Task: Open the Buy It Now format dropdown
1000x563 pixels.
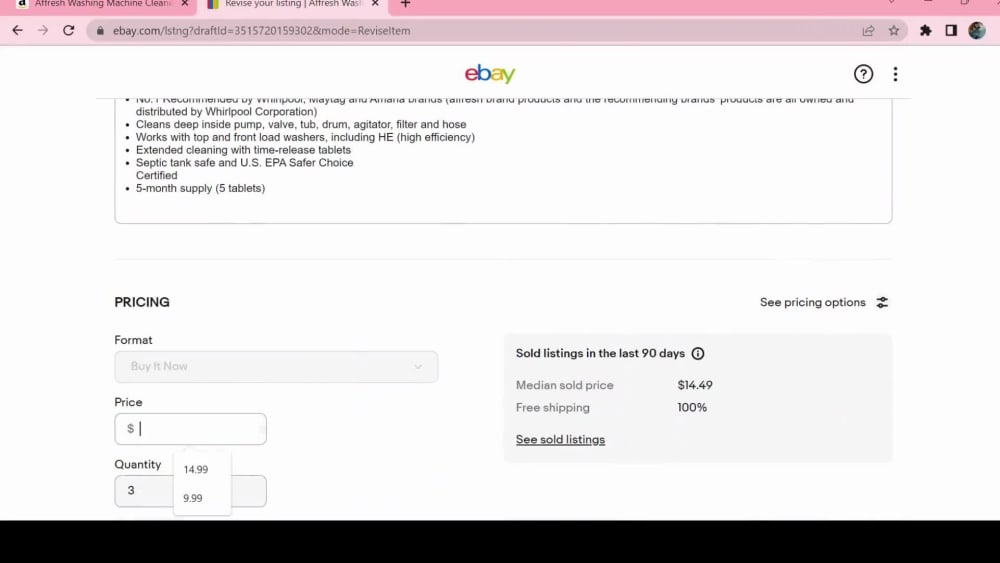Action: 276,367
